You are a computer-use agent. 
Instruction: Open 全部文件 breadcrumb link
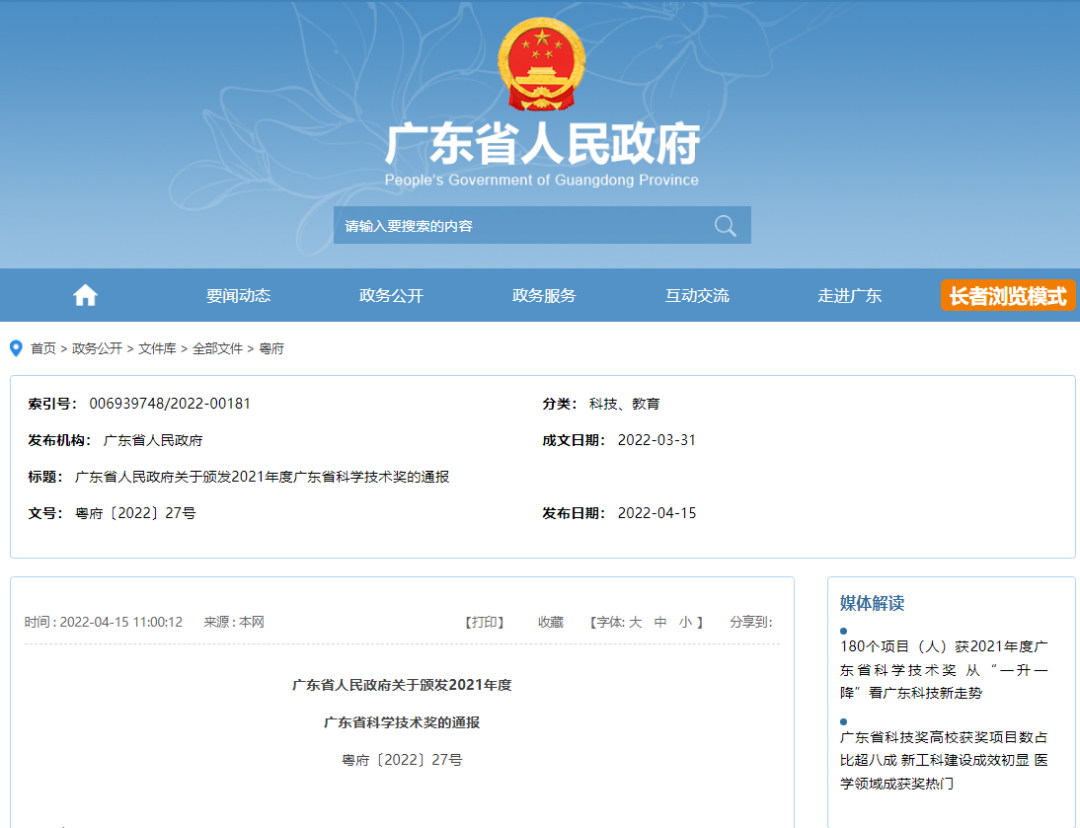[217, 348]
